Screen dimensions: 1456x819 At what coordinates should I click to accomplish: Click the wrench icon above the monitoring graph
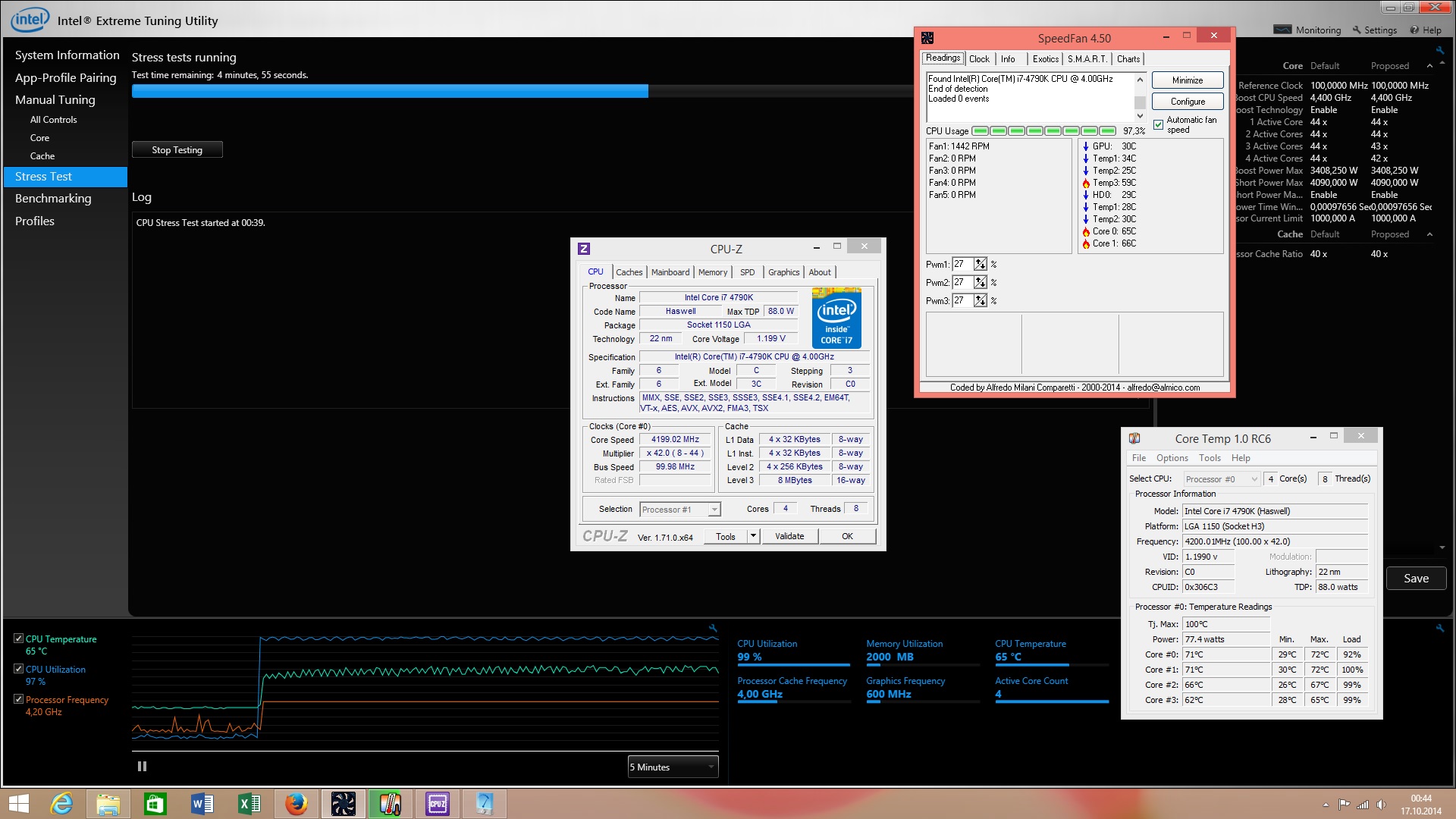[713, 628]
